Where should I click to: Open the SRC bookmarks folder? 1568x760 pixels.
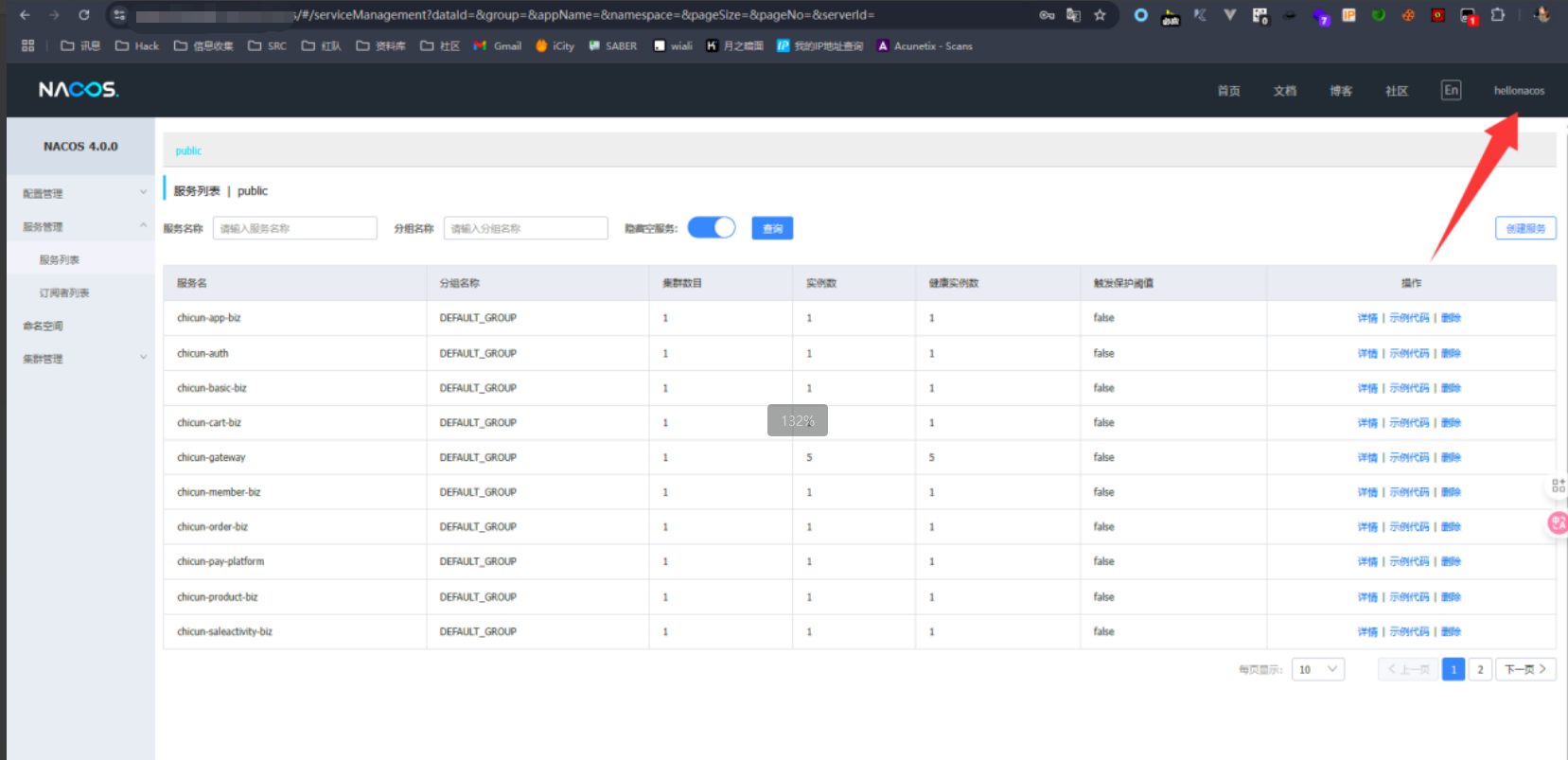click(267, 45)
